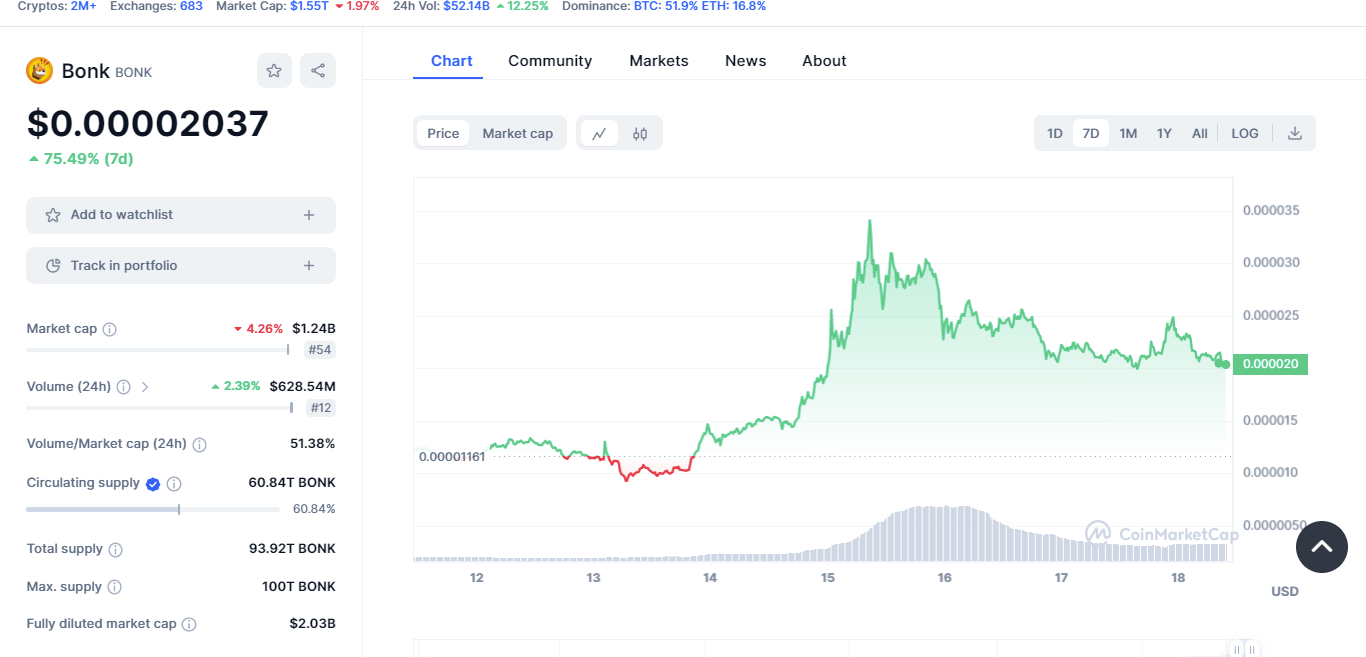Click the 51.38% volume/market cap value

[x=313, y=444]
